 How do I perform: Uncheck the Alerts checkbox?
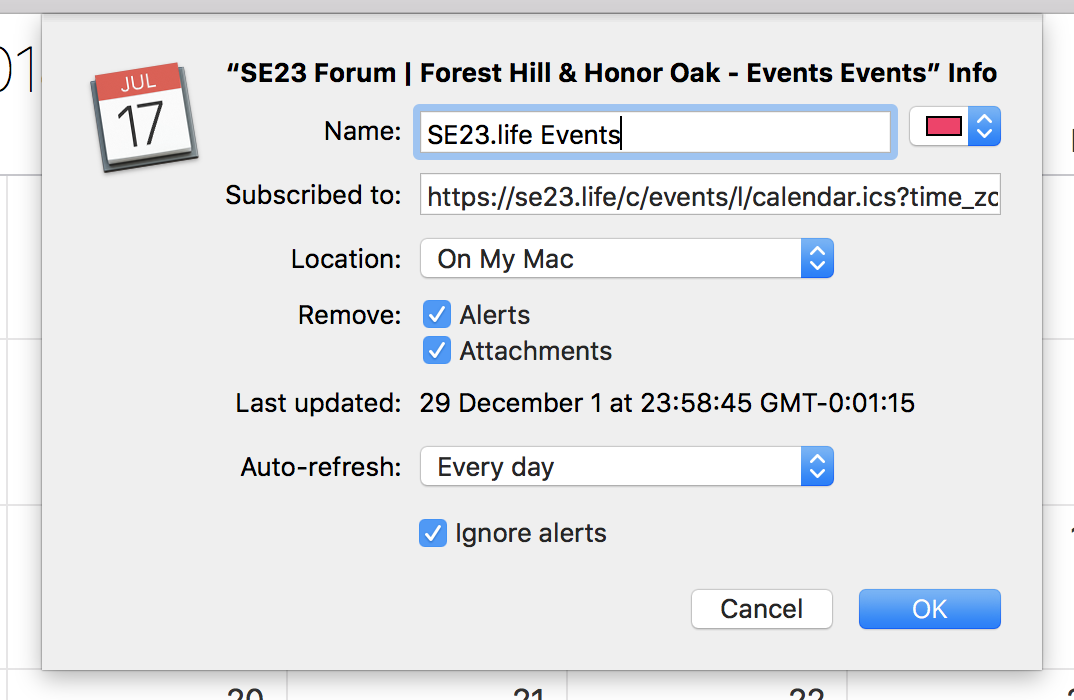[437, 315]
